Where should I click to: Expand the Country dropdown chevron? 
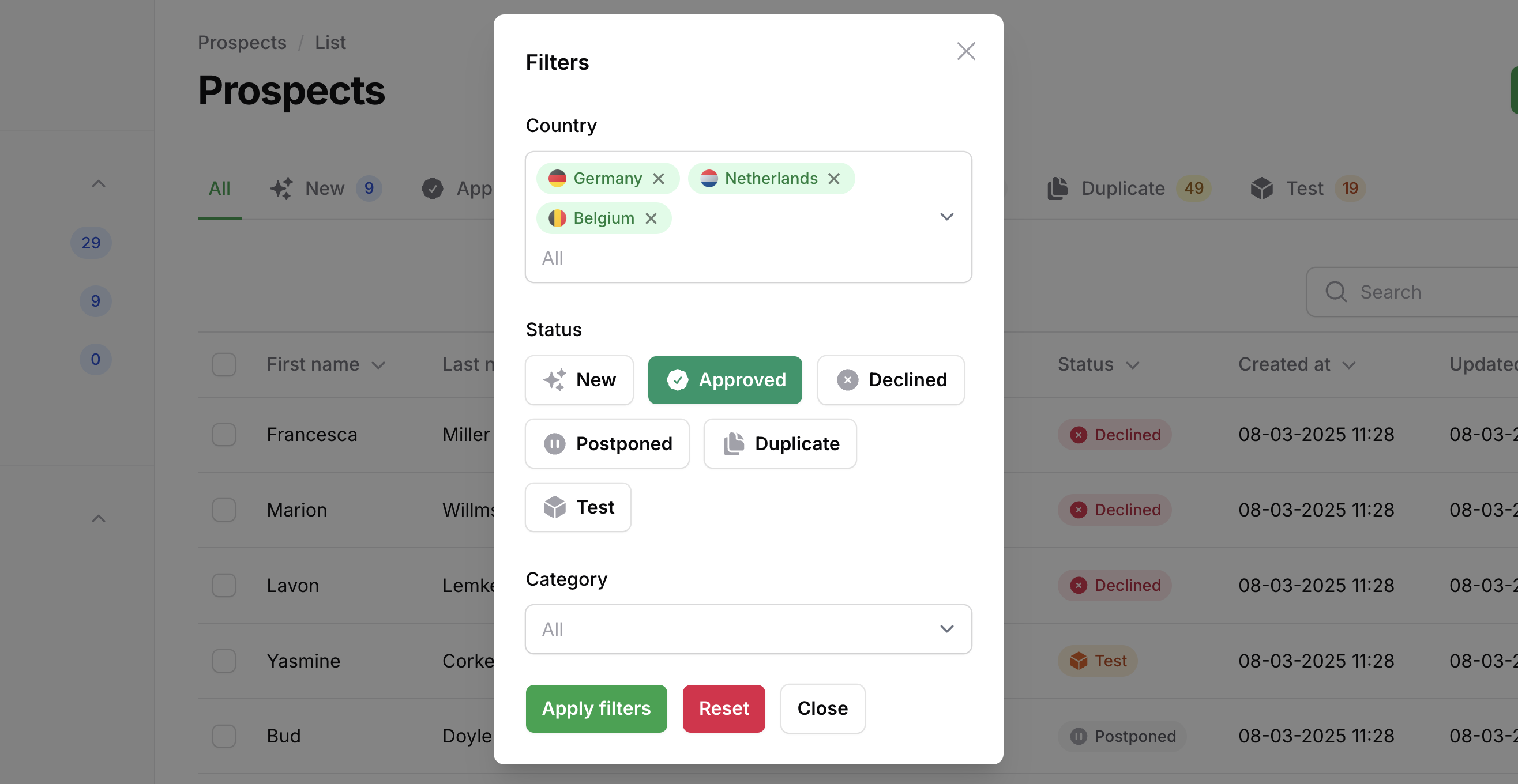tap(946, 217)
